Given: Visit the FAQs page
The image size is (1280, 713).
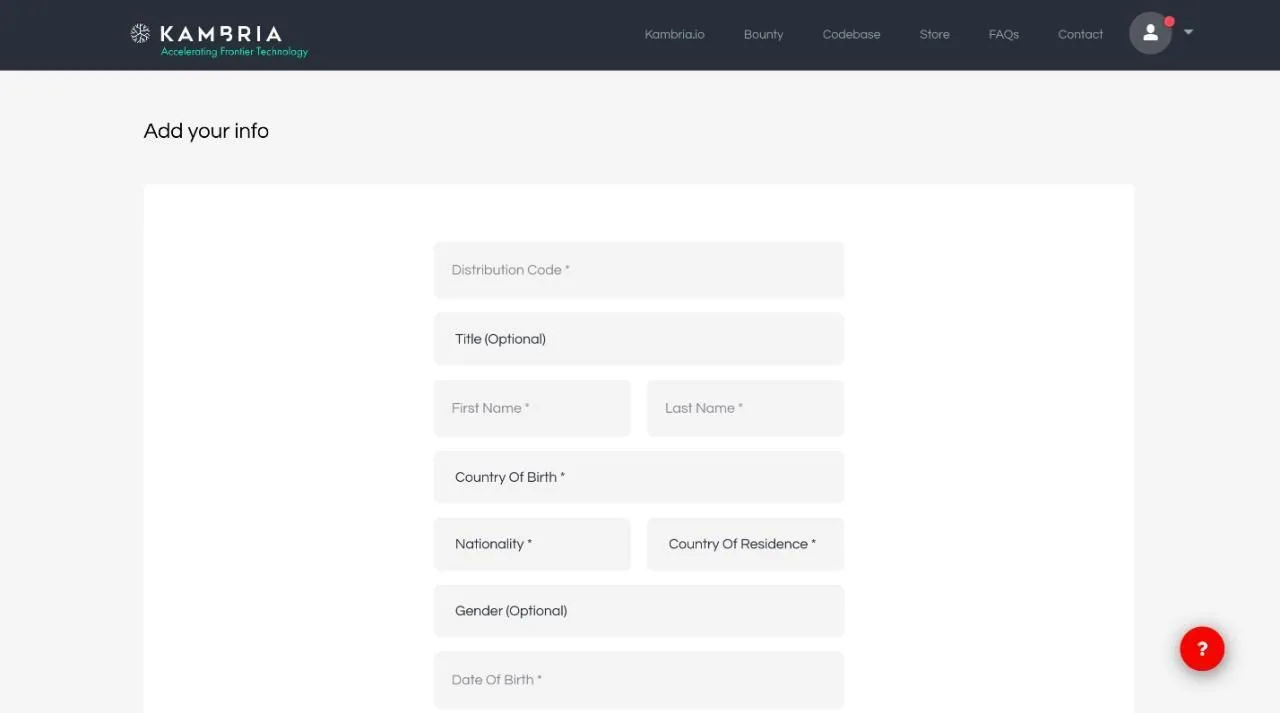Looking at the screenshot, I should [1003, 34].
